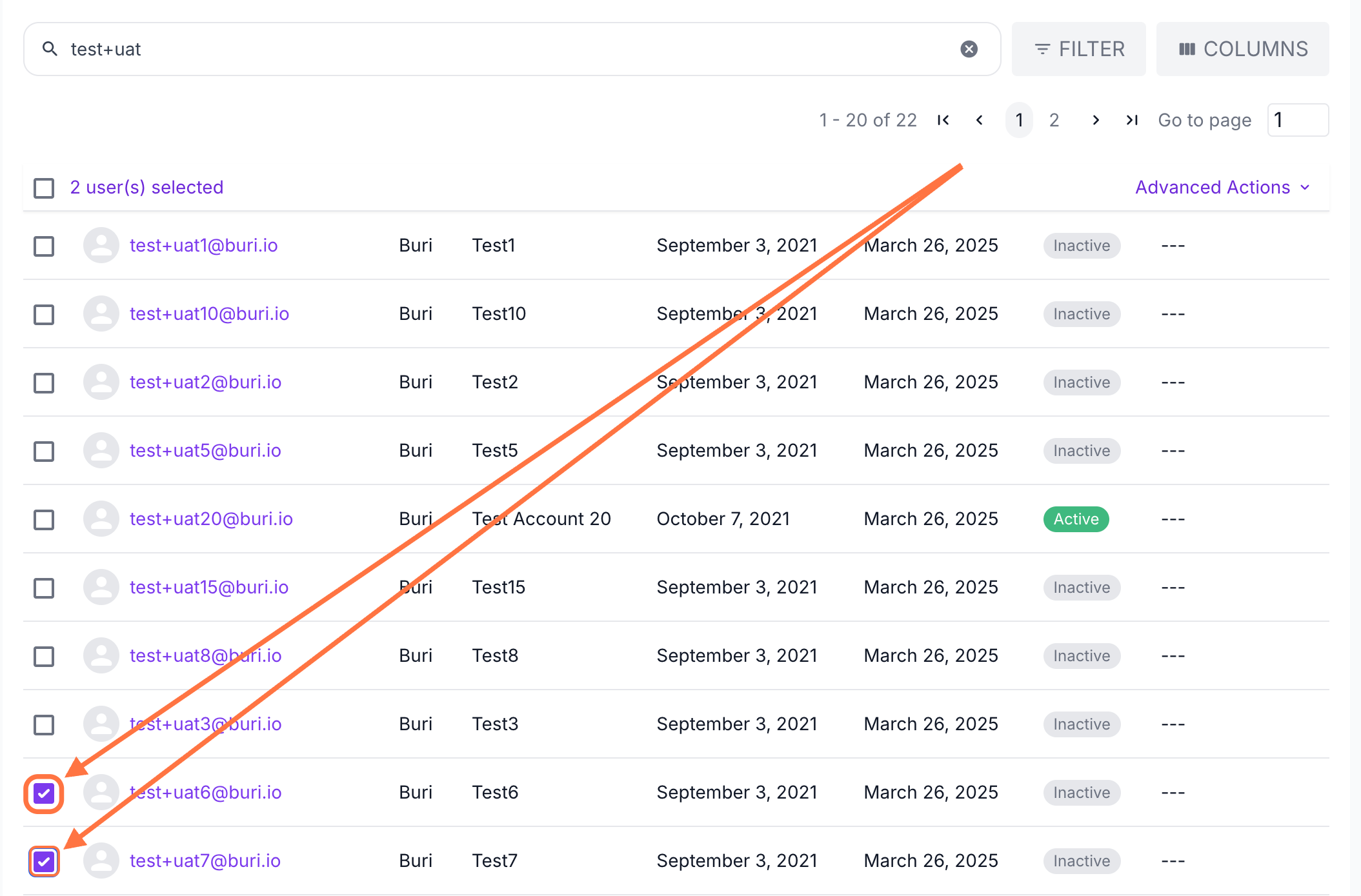Open the test+uat5@buri.io user link

205,450
